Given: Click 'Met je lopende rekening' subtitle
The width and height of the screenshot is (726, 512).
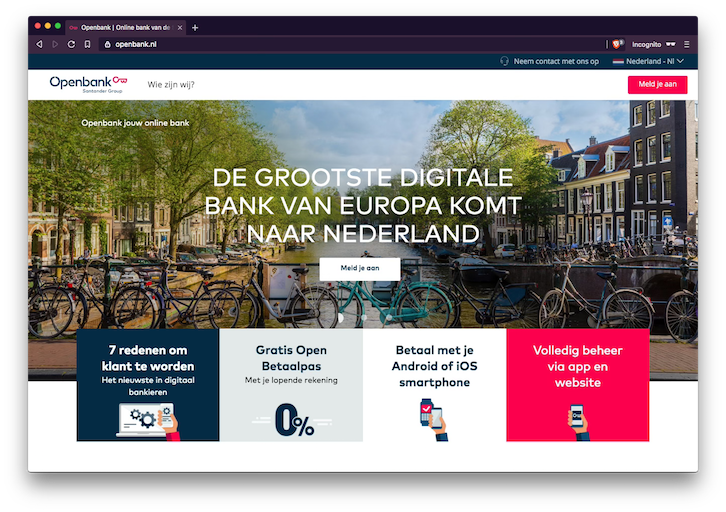Looking at the screenshot, I should pyautogui.click(x=291, y=381).
